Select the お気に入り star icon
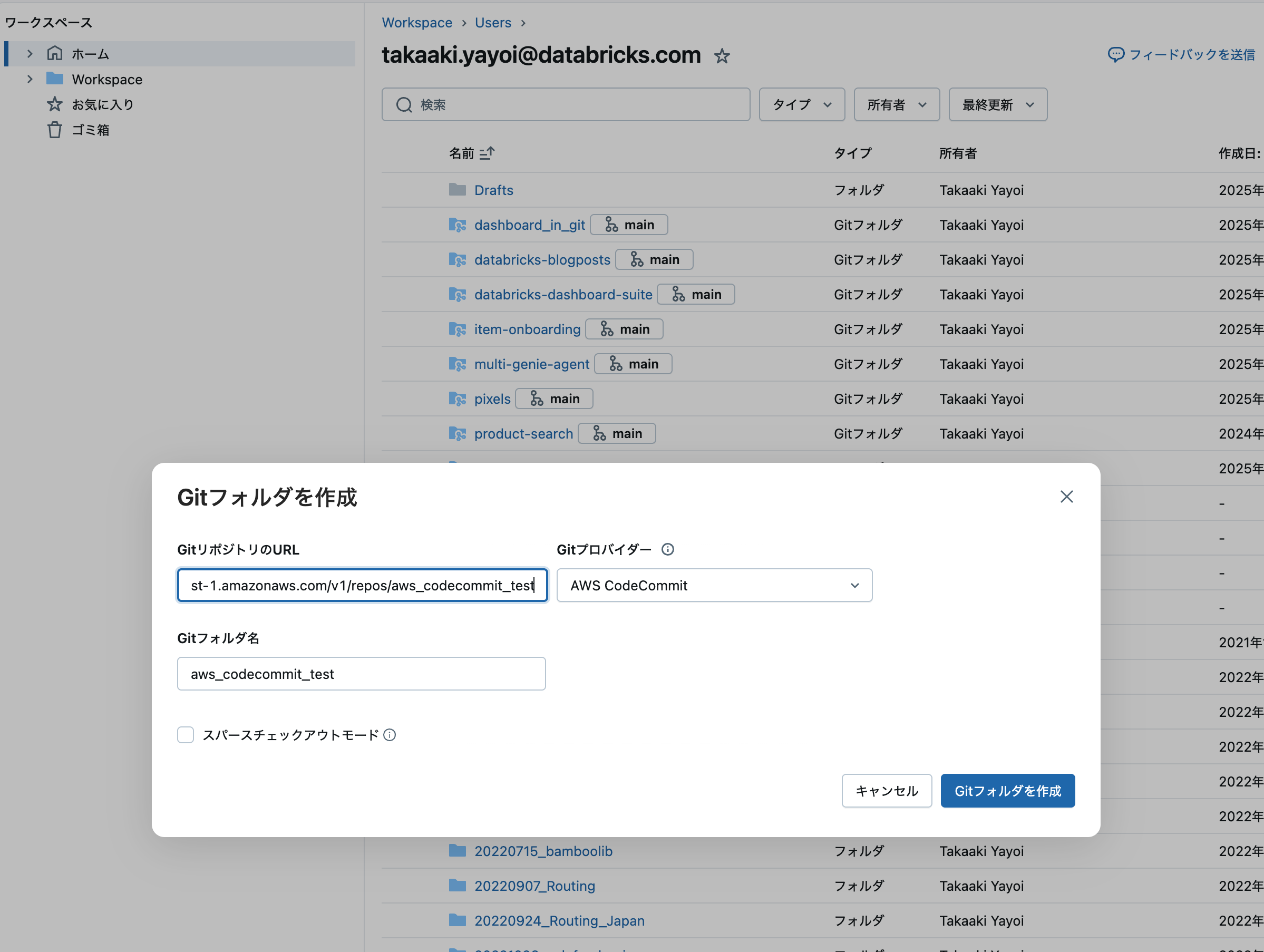Screen dimensions: 1264x952 [x=55, y=104]
